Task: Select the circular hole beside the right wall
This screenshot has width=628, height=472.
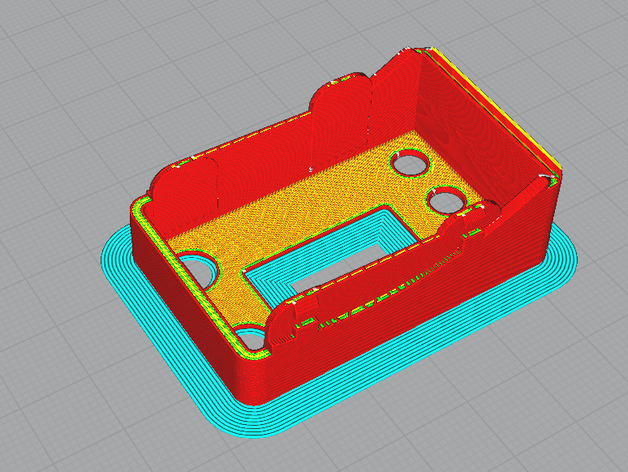Action: pyautogui.click(x=449, y=200)
